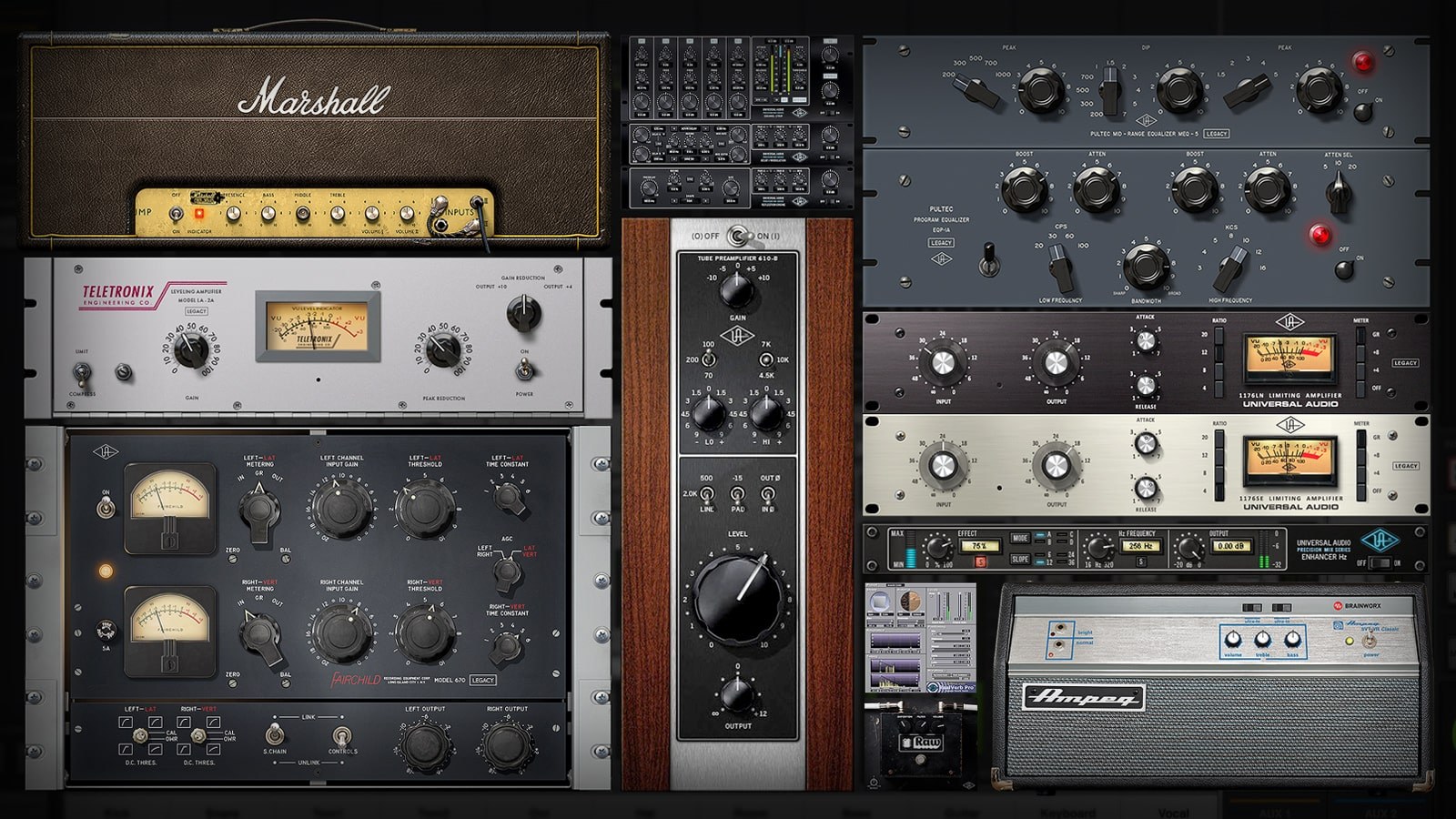Viewport: 1456px width, 819px height.
Task: Click the Fairchild 5A fuse holder
Action: [106, 630]
